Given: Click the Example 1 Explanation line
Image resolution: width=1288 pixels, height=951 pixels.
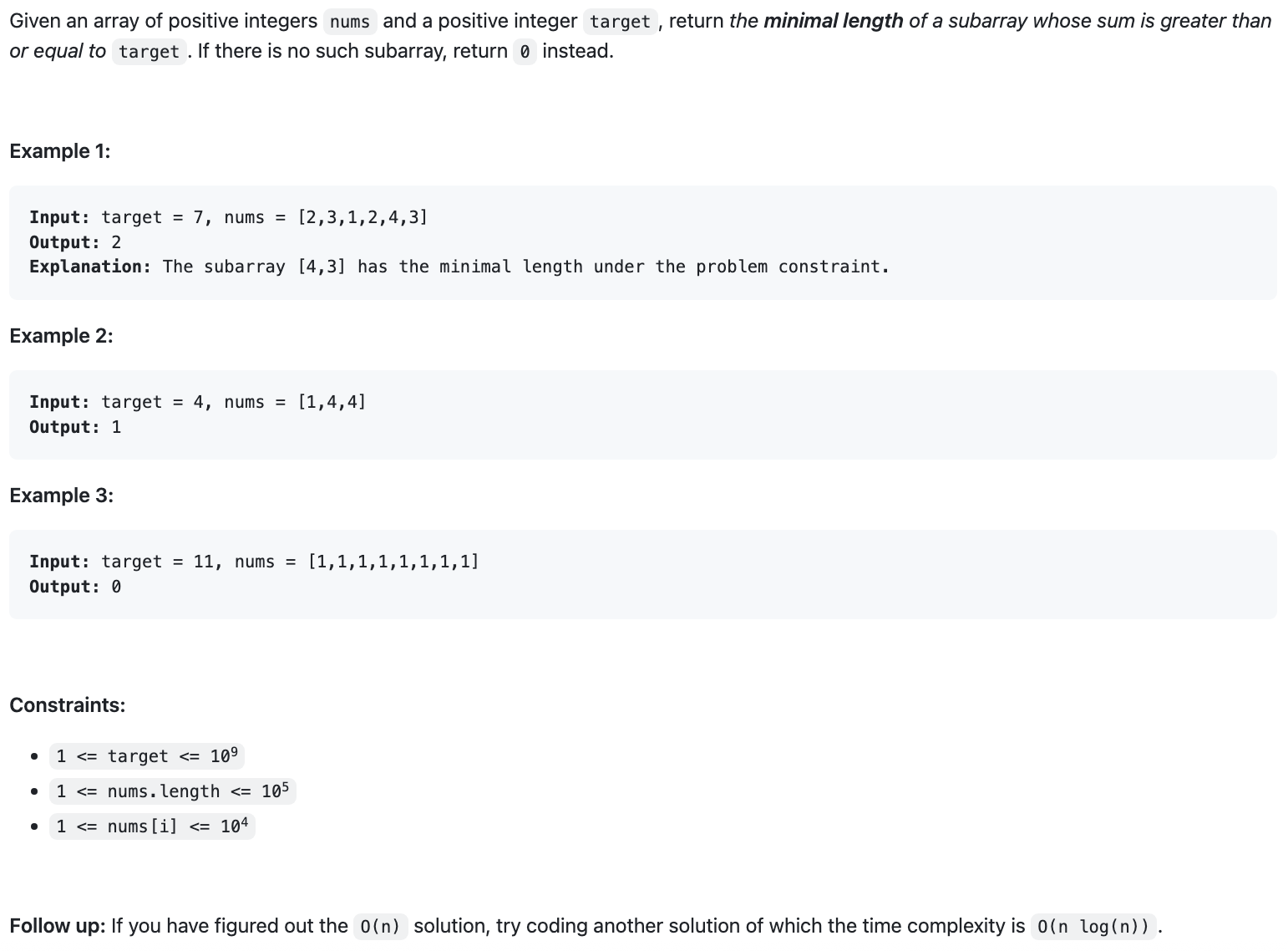Looking at the screenshot, I should pos(459,267).
